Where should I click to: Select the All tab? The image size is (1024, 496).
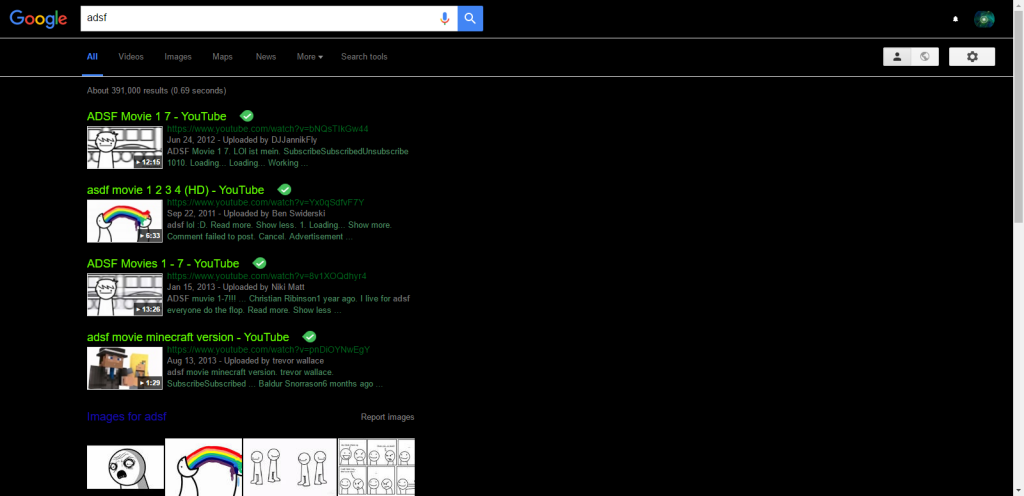click(92, 57)
